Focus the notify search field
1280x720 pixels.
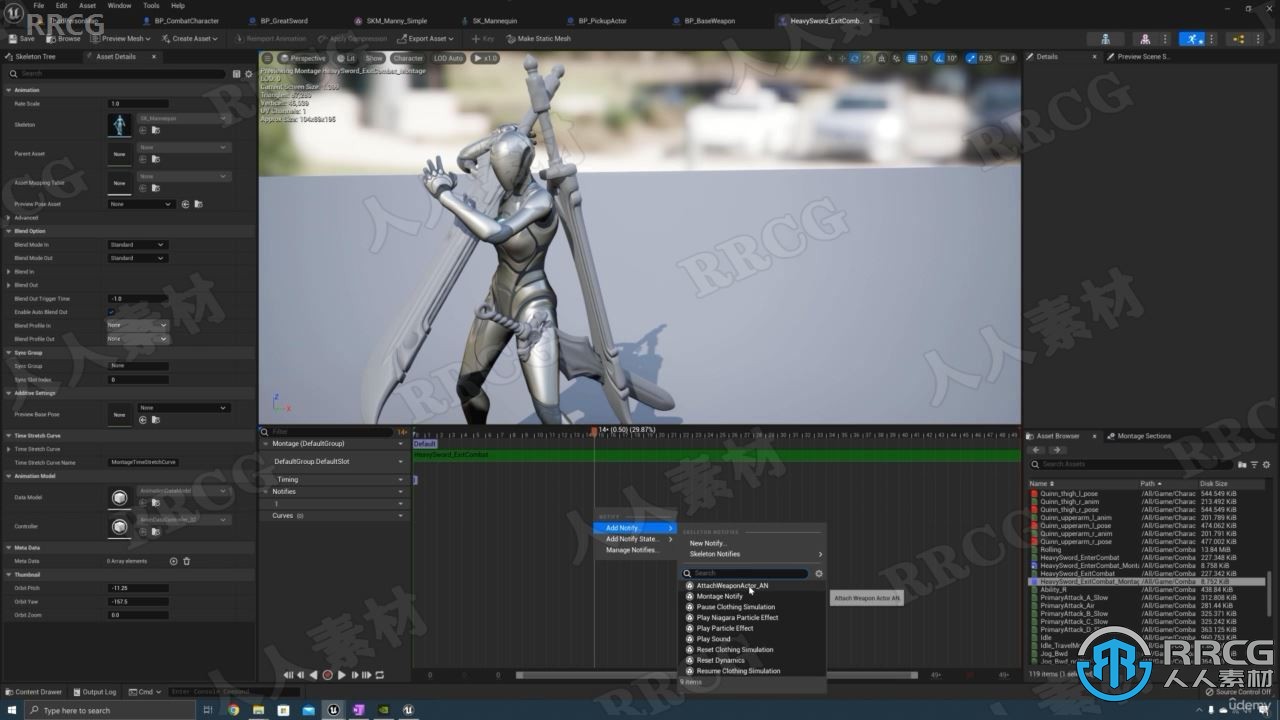(746, 574)
